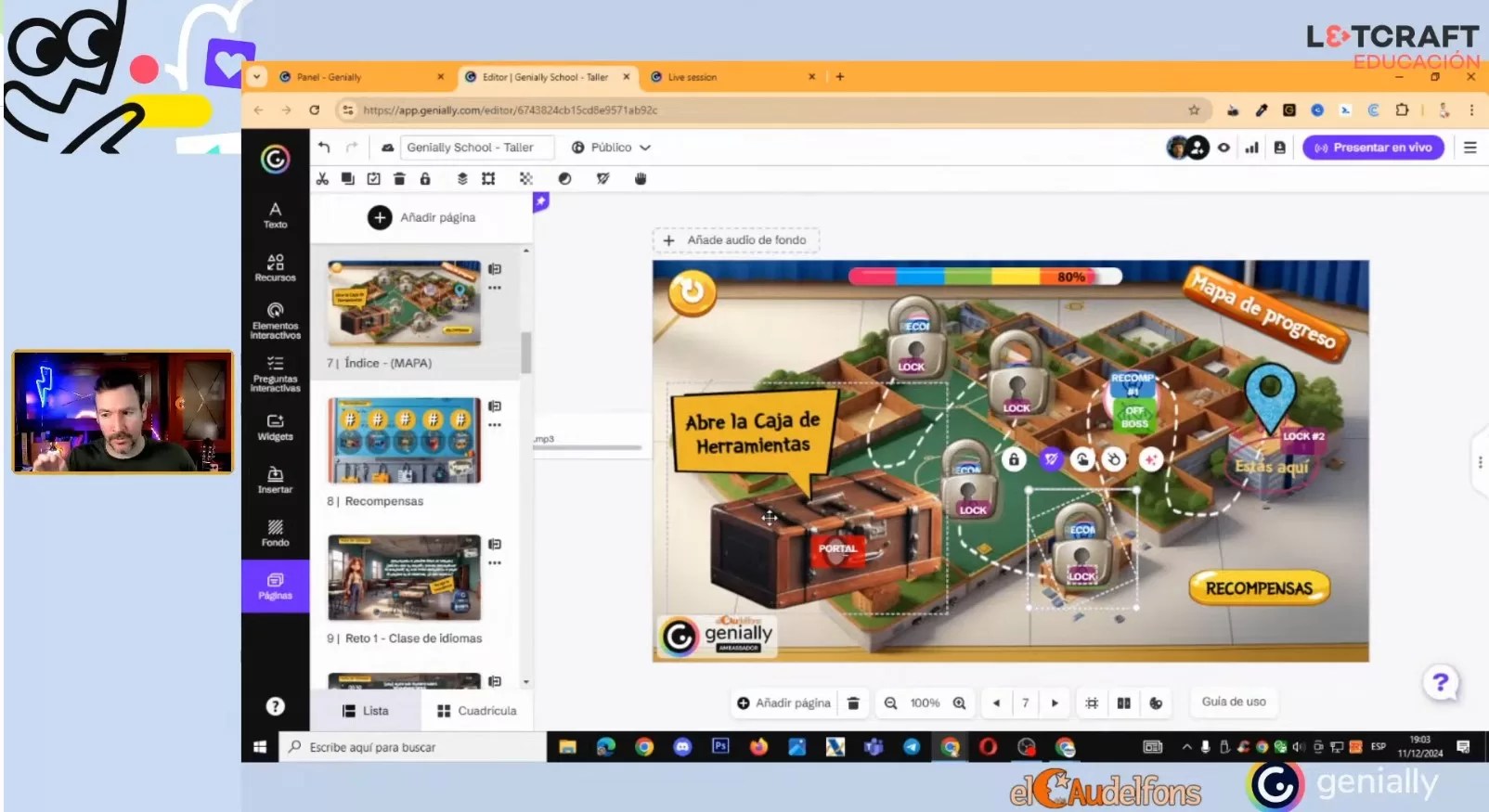This screenshot has width=1489, height=812.
Task: Click the download icon in header
Action: [1280, 148]
